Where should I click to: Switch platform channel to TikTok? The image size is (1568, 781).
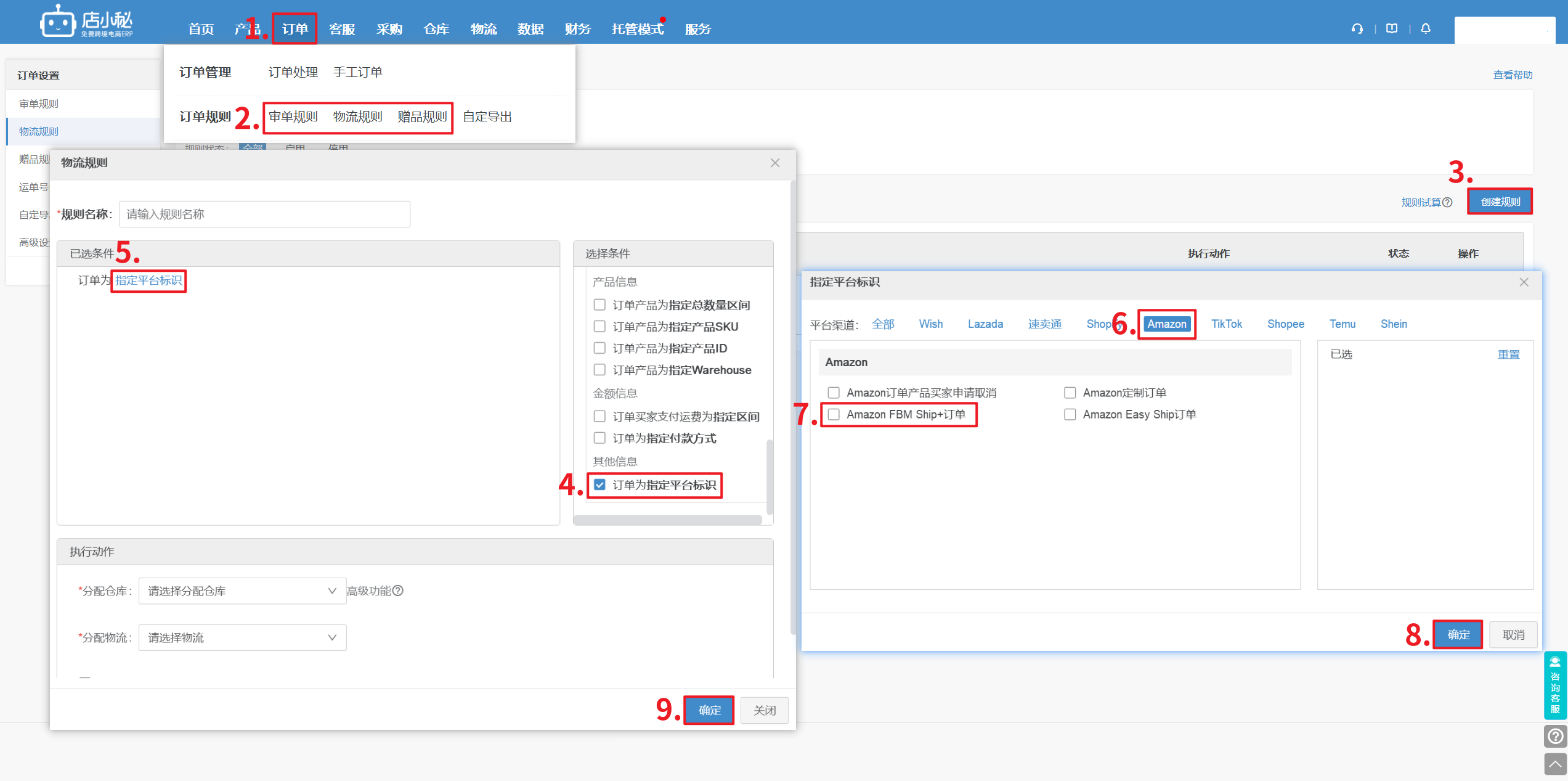[1226, 324]
